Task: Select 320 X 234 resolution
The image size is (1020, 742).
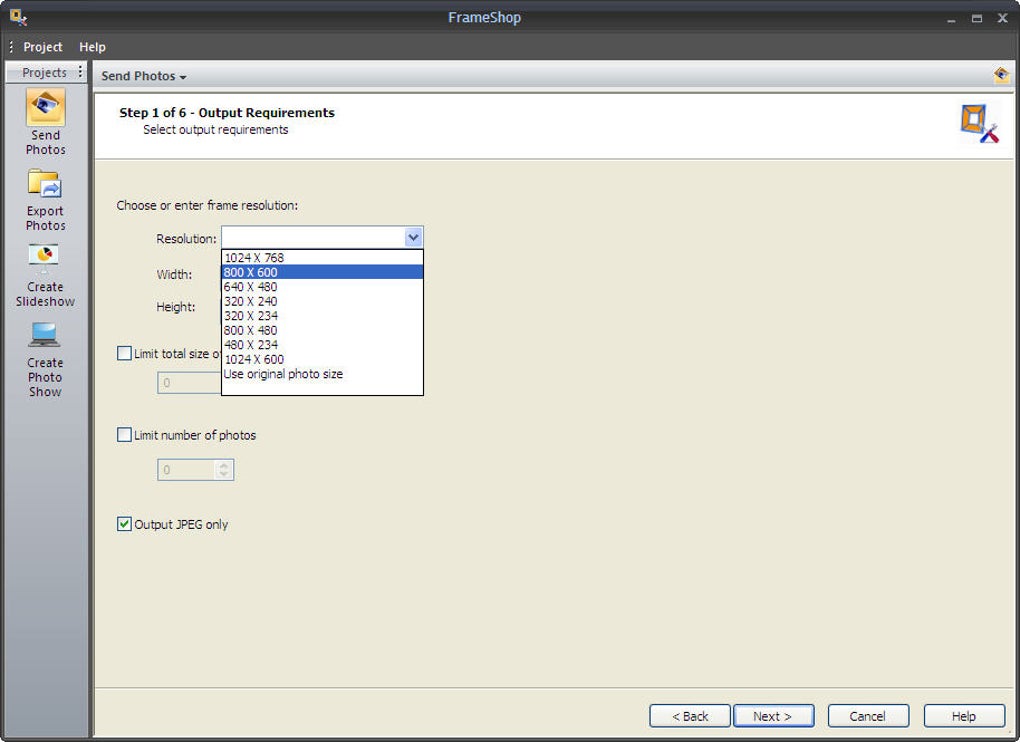Action: click(322, 315)
